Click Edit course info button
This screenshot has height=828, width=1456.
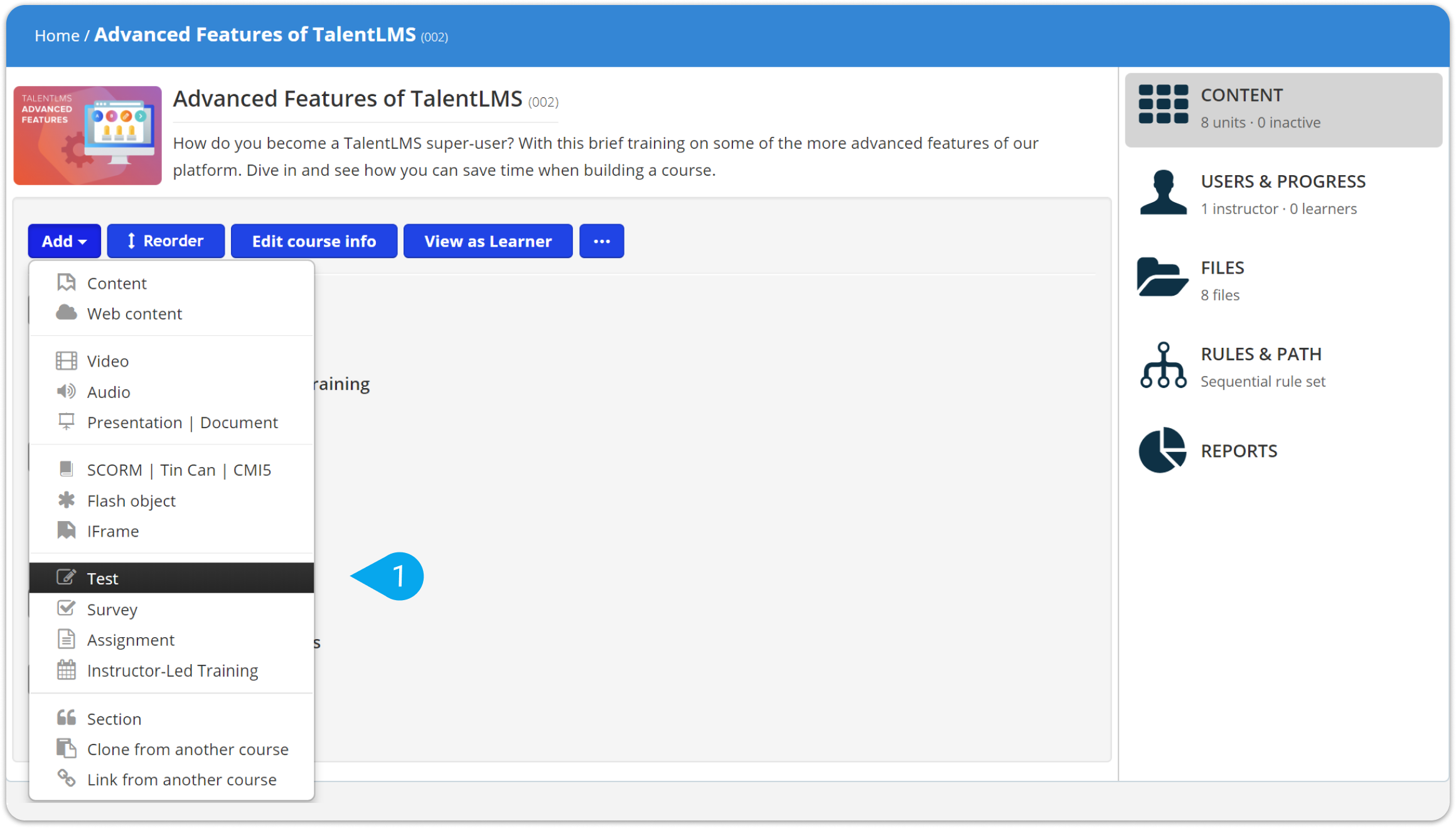coord(314,241)
